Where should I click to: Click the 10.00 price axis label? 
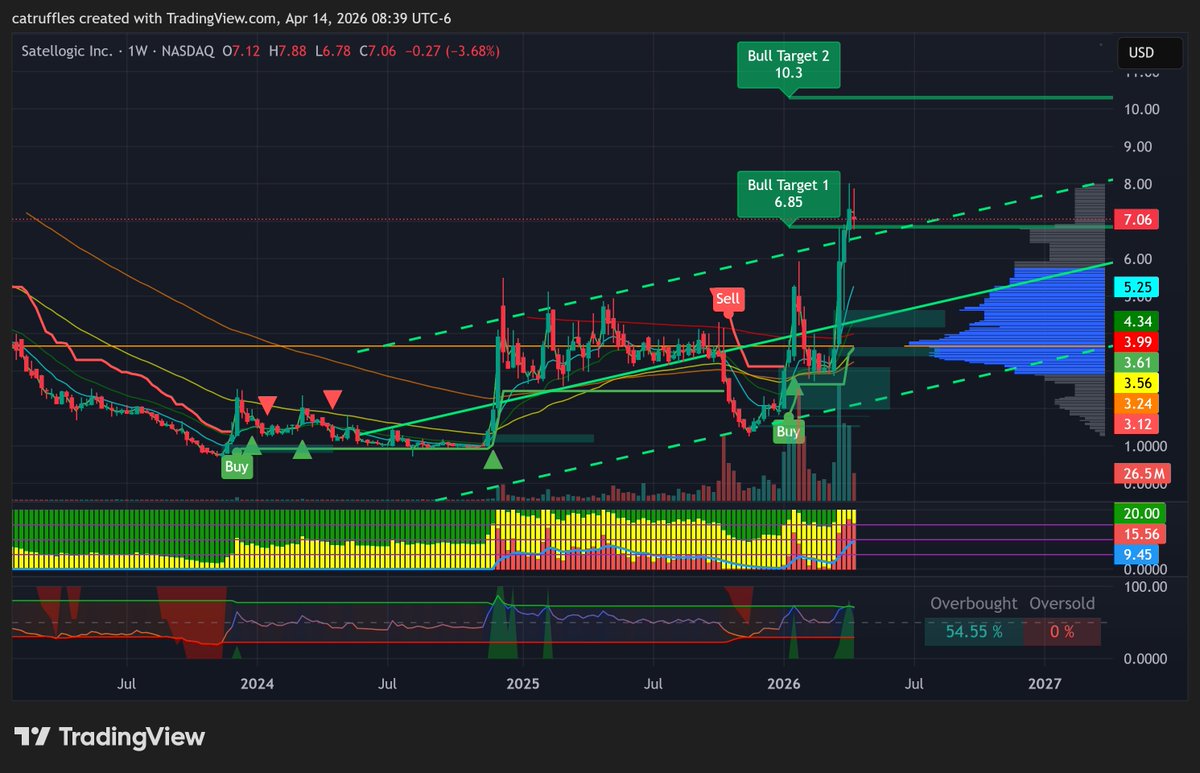[1142, 109]
